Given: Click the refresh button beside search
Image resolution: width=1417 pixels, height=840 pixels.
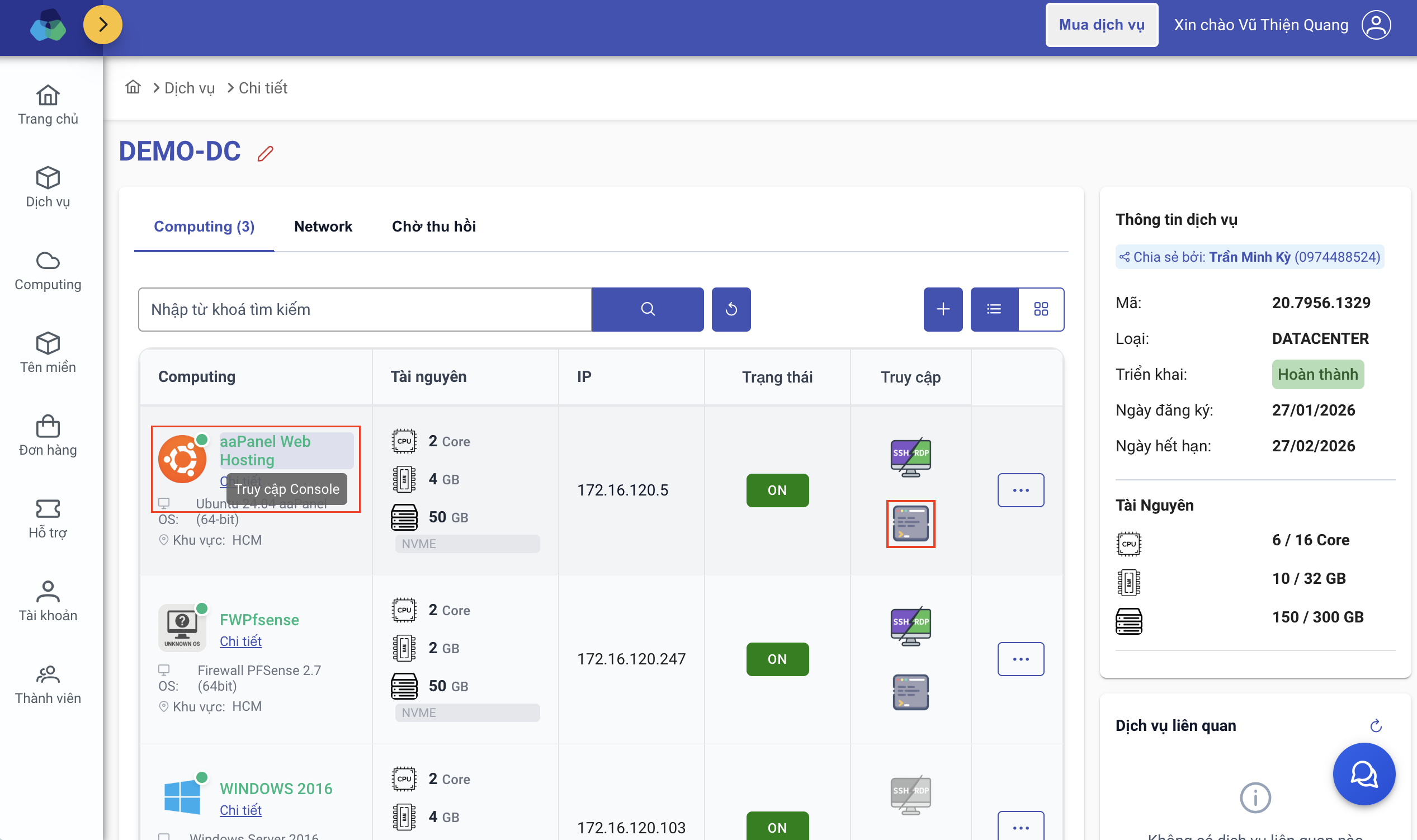Looking at the screenshot, I should click(730, 309).
